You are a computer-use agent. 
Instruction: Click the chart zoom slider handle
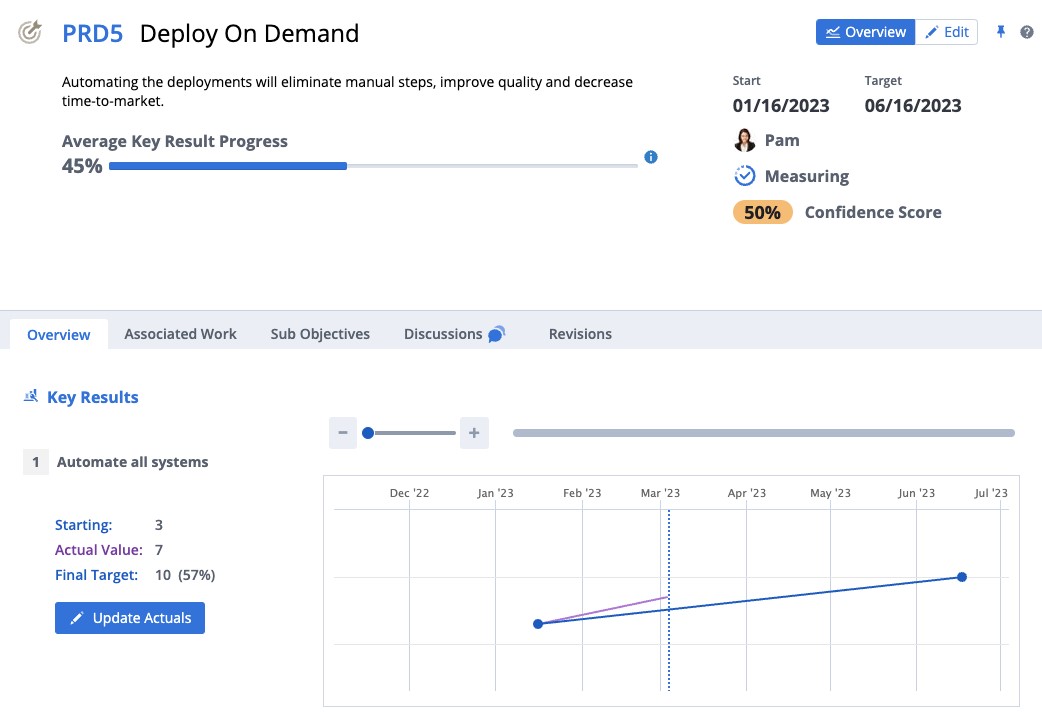point(368,433)
